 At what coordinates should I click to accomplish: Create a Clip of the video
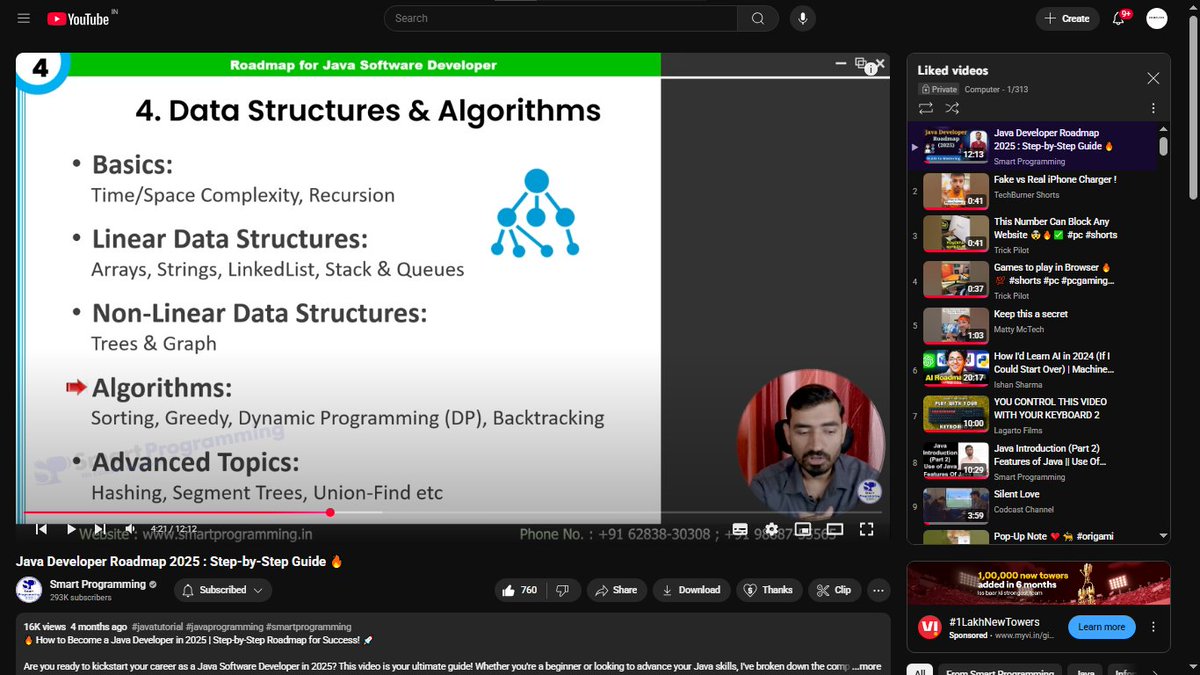[x=834, y=590]
